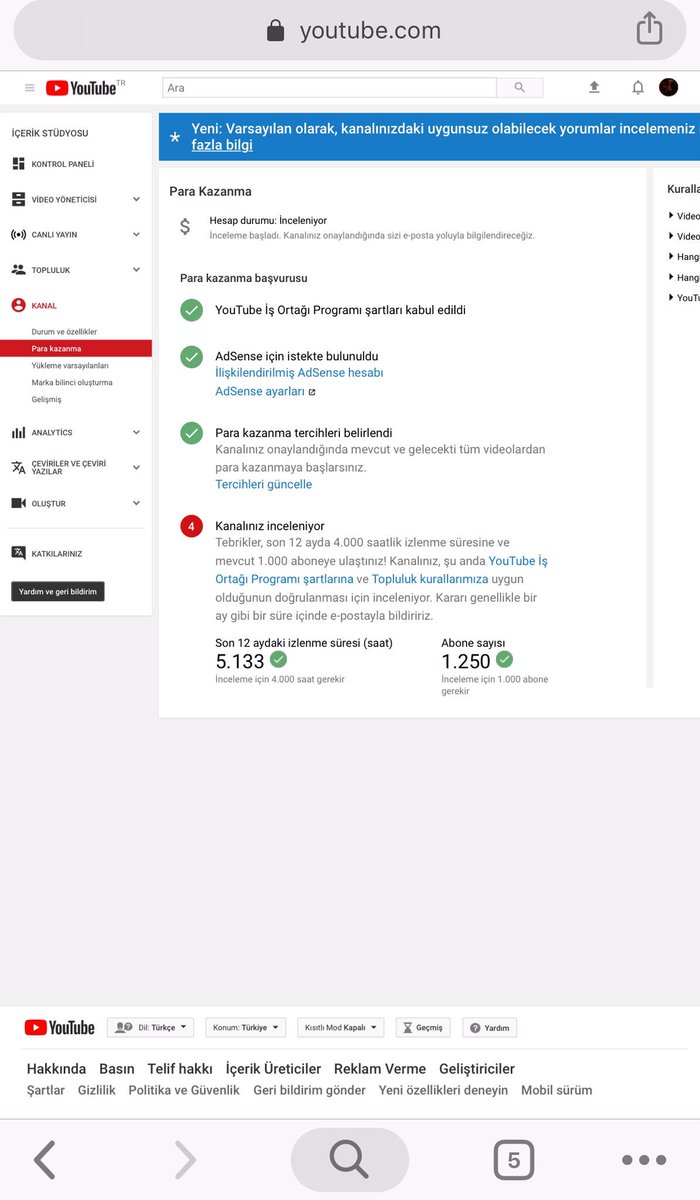This screenshot has height=1200, width=700.
Task: Tap the padlock icon in address bar
Action: pyautogui.click(x=276, y=31)
